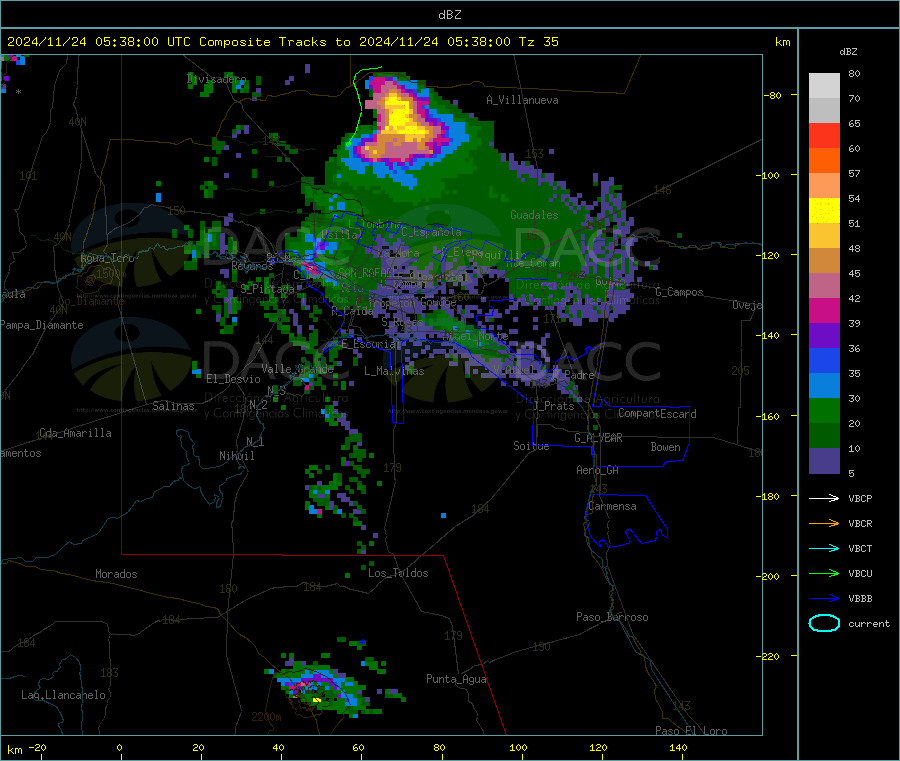
Task: Click the 'El_Desvio' map label
Action: pyautogui.click(x=233, y=379)
